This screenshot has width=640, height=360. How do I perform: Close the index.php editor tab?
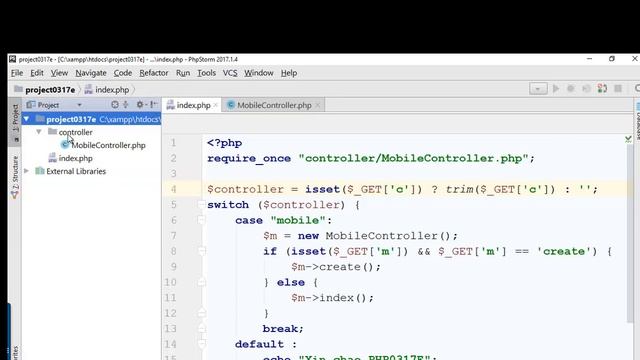click(x=216, y=105)
